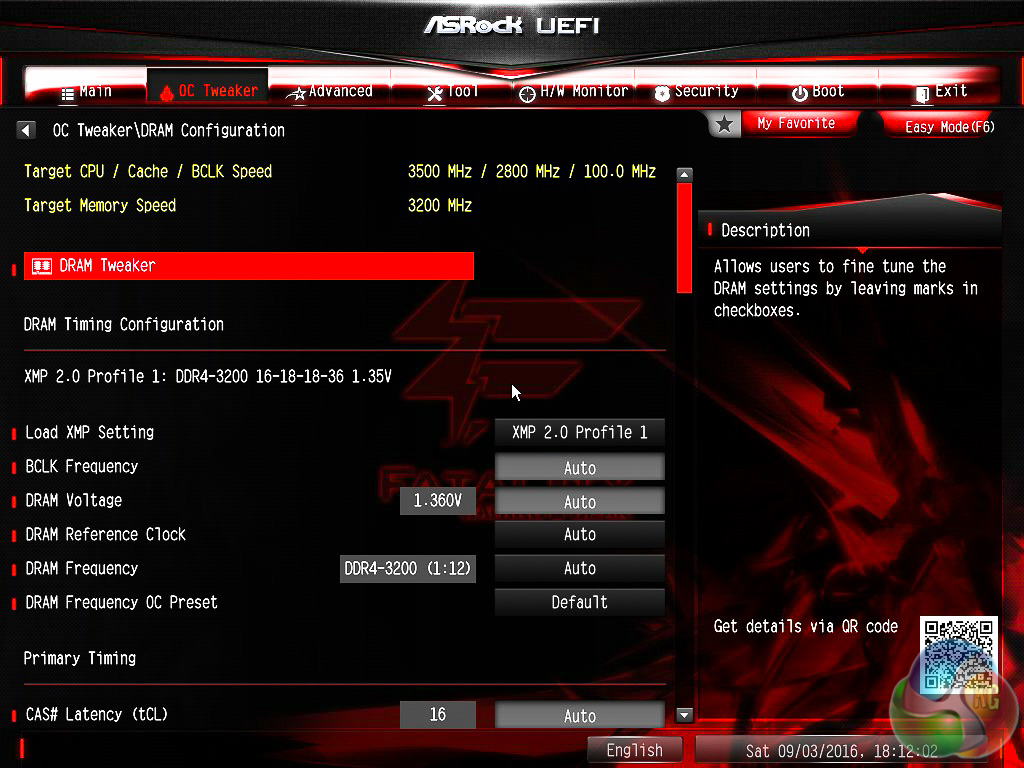
Task: Select the DRAM Reference Clock label
Action: (x=105, y=534)
